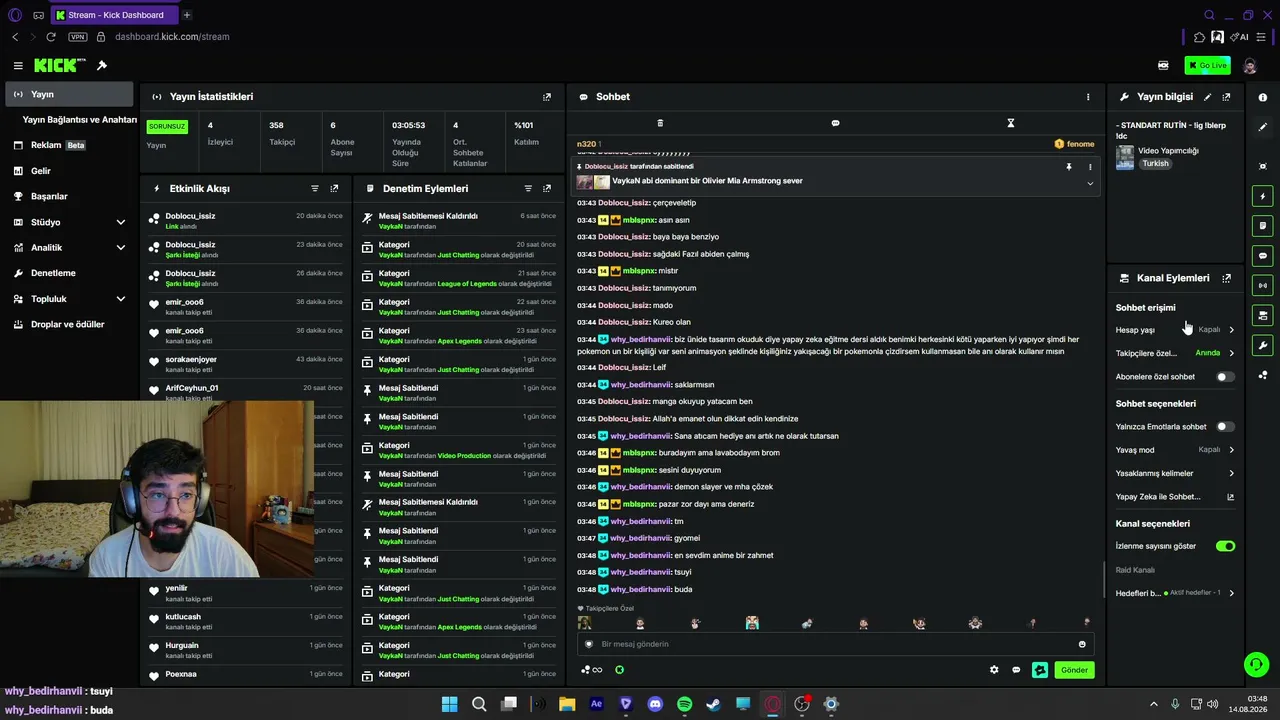Open the Windows Start menu

point(450,704)
